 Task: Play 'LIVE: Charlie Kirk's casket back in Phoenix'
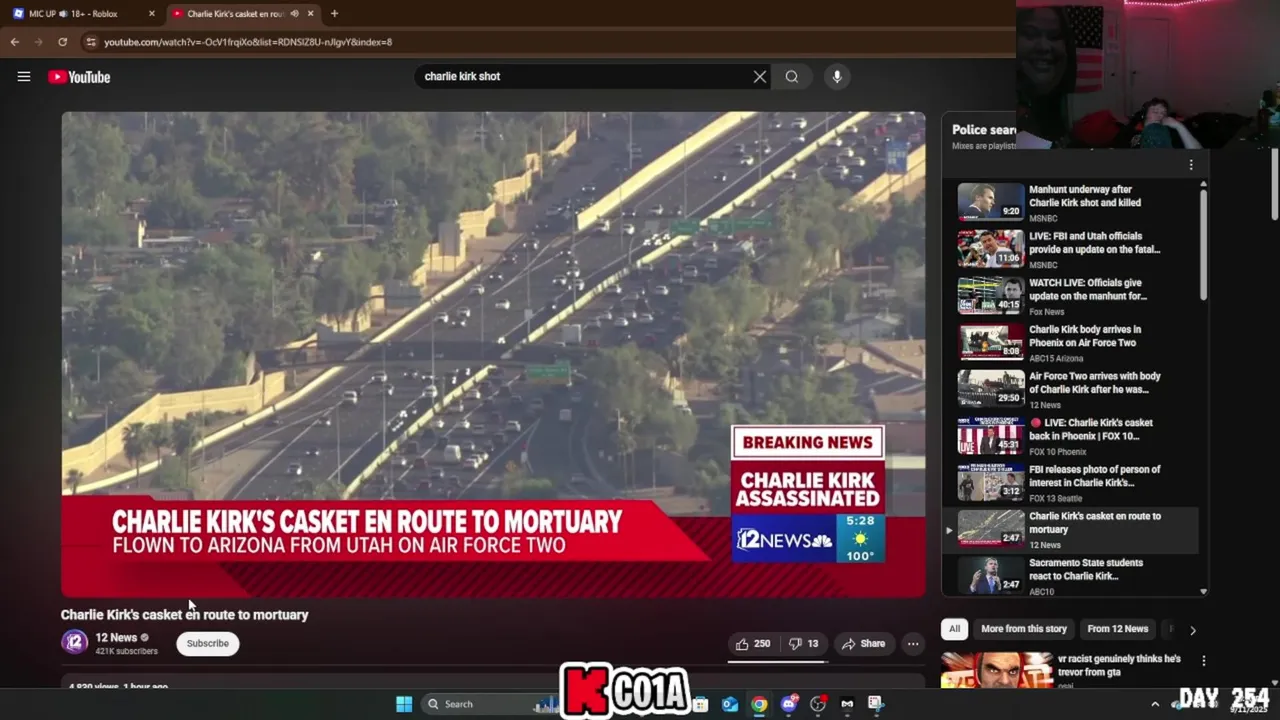point(1077,436)
